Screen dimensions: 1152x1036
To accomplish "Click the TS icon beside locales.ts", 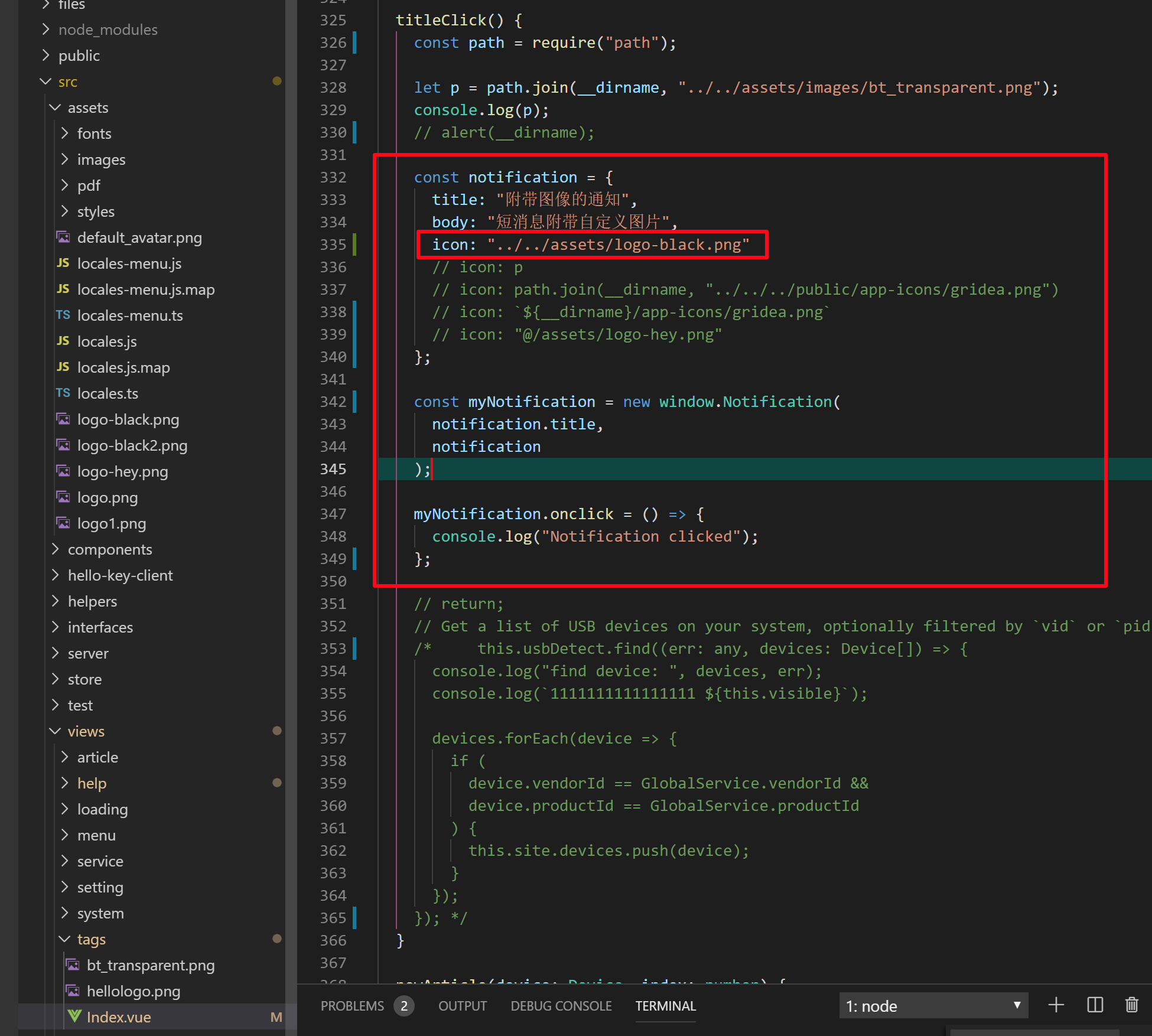I will point(63,393).
